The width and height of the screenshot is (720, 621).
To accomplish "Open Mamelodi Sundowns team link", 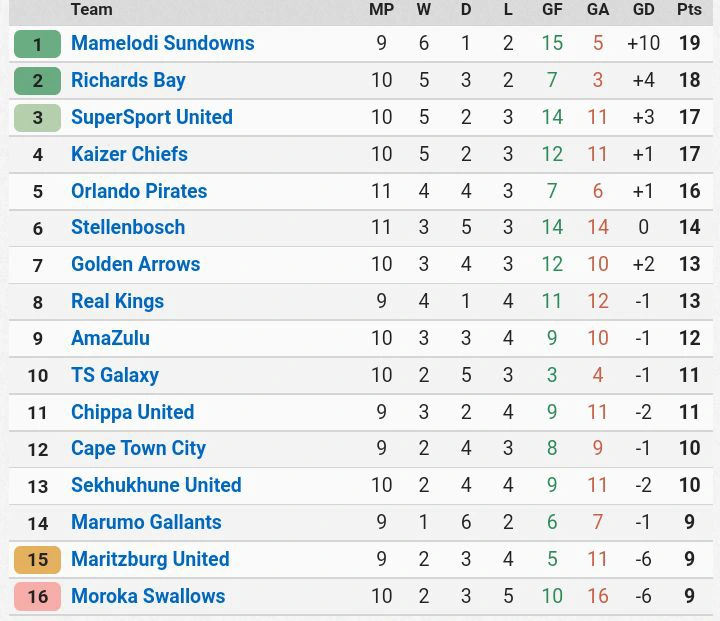I will (x=163, y=43).
